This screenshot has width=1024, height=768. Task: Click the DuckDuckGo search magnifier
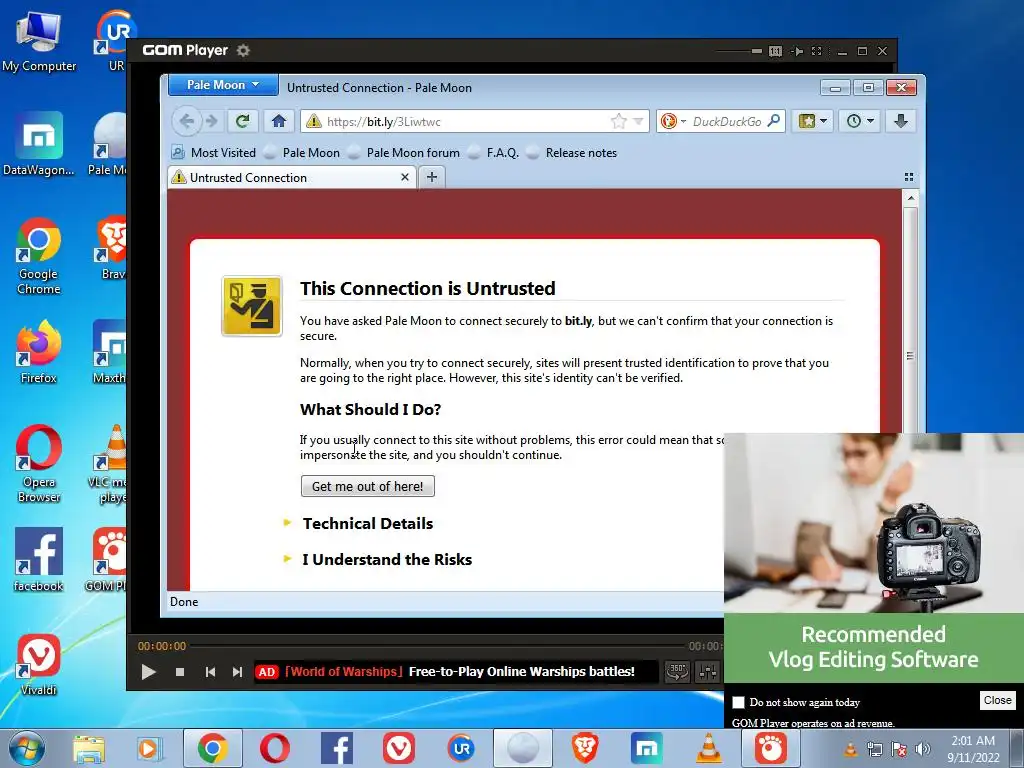[x=774, y=121]
